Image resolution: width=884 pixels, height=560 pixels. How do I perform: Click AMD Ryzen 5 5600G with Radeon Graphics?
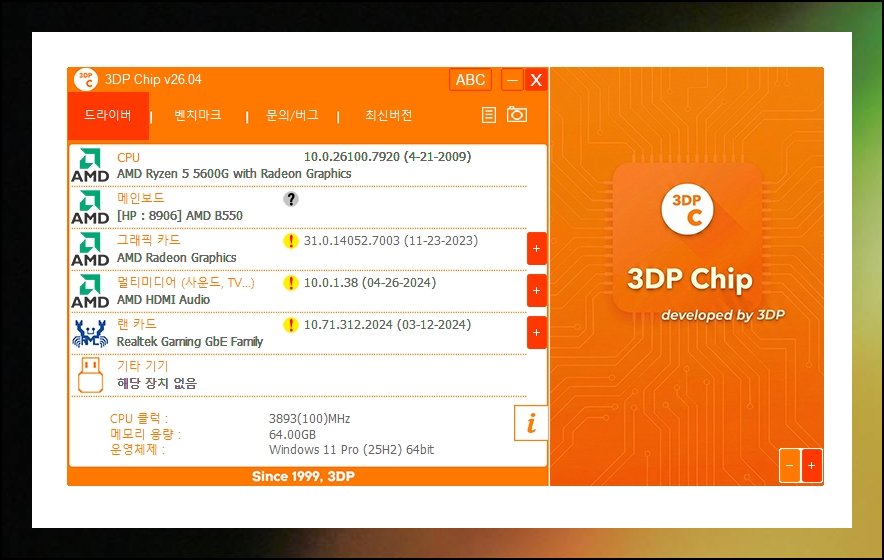(234, 174)
